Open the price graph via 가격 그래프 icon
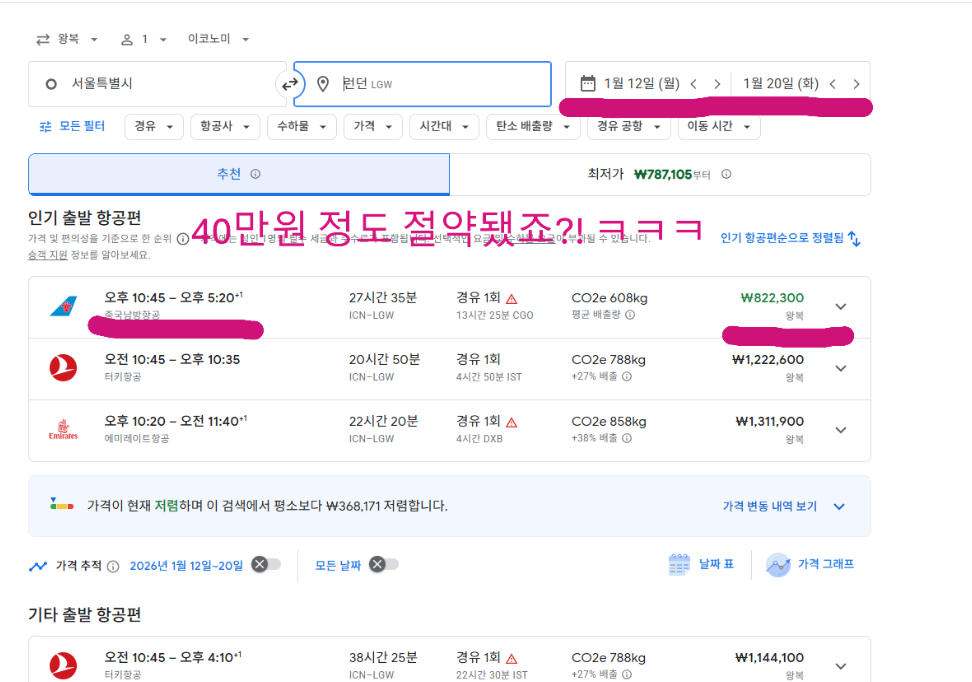This screenshot has height=682, width=972. tap(778, 563)
